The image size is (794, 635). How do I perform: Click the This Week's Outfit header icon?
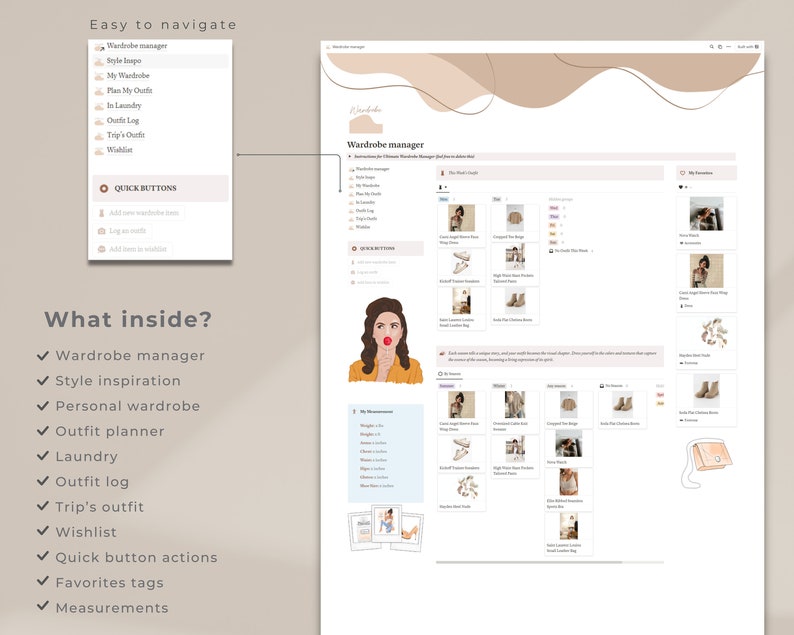442,173
